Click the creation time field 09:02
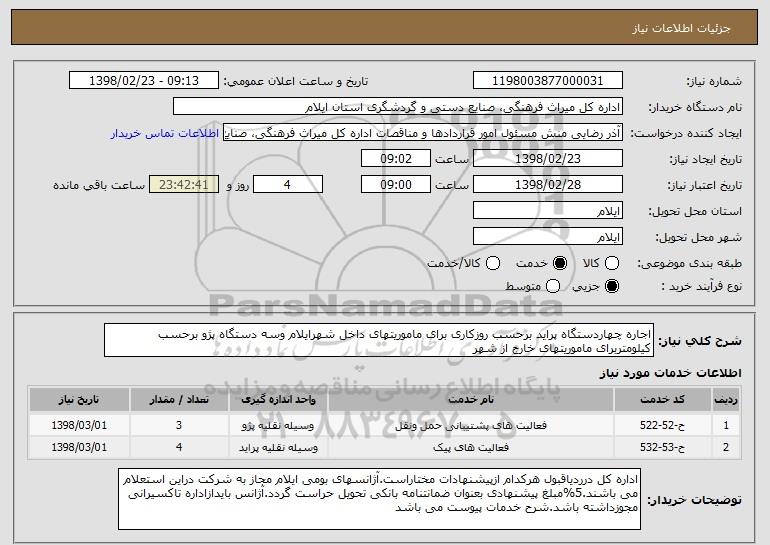Viewport: 770px width, 545px height. pyautogui.click(x=396, y=159)
